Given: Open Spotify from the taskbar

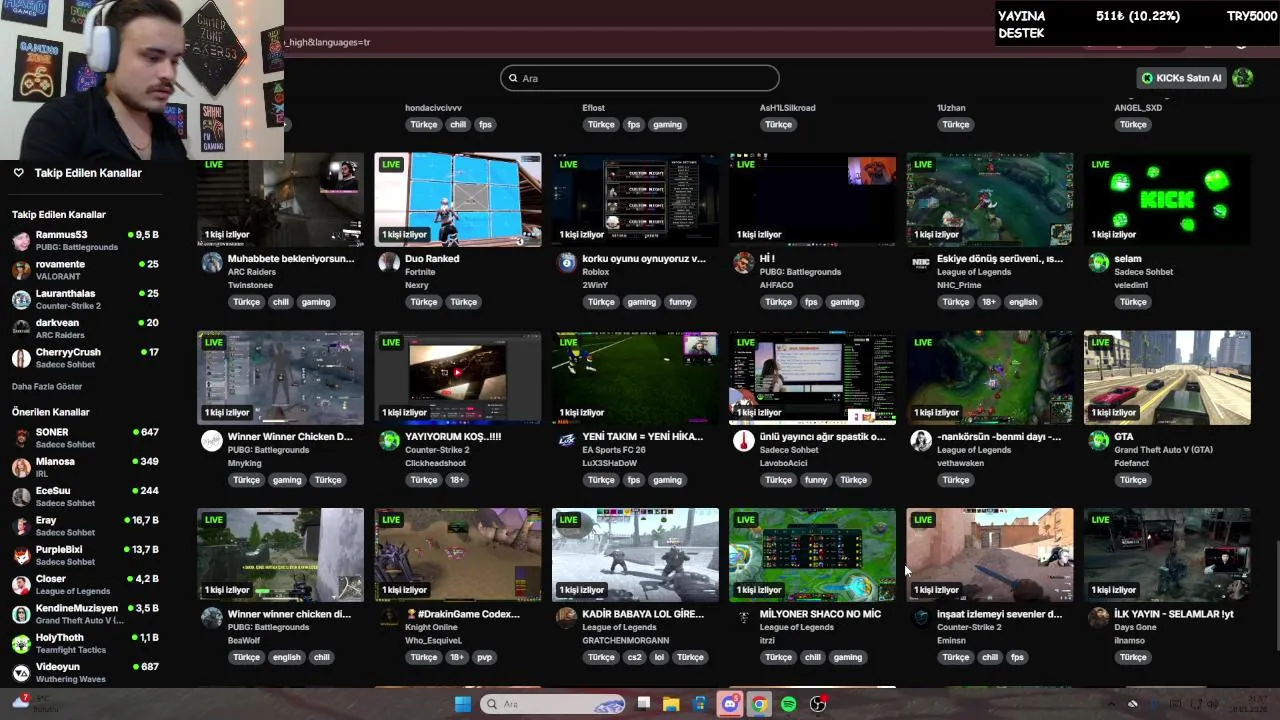Looking at the screenshot, I should pos(788,704).
